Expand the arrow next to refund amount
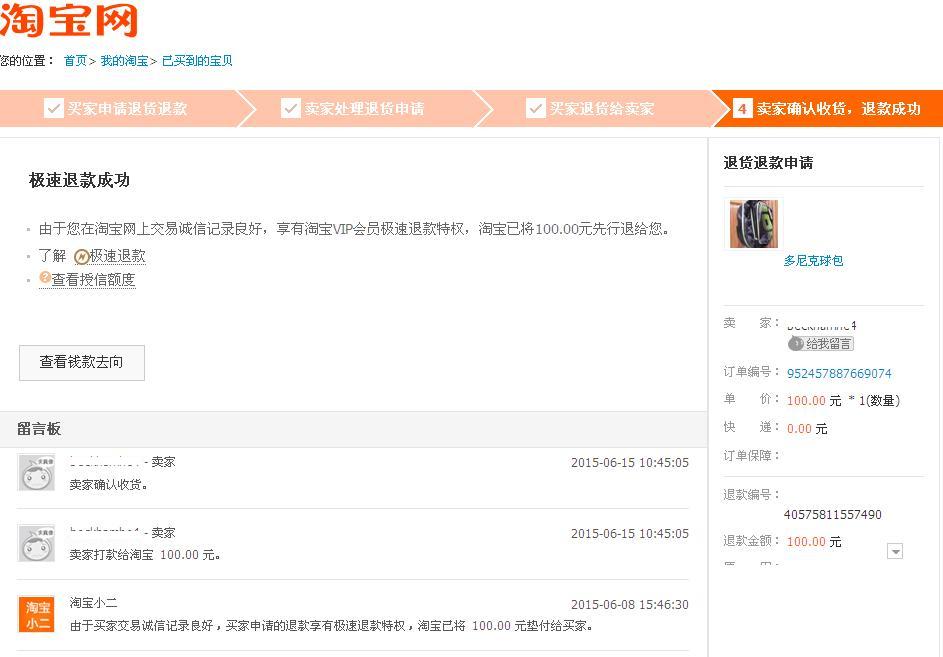943x657 pixels. 895,551
